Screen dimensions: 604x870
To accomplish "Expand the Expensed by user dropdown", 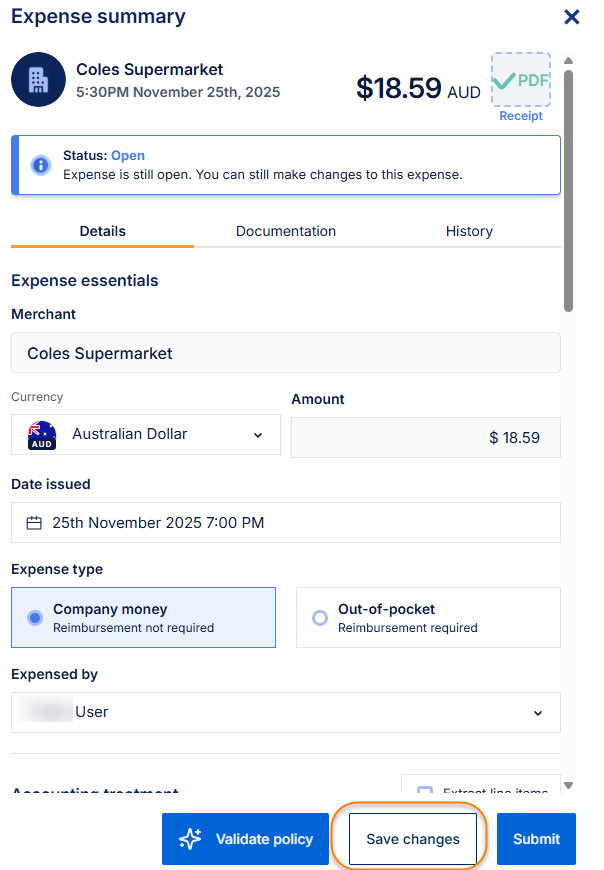I will click(537, 713).
